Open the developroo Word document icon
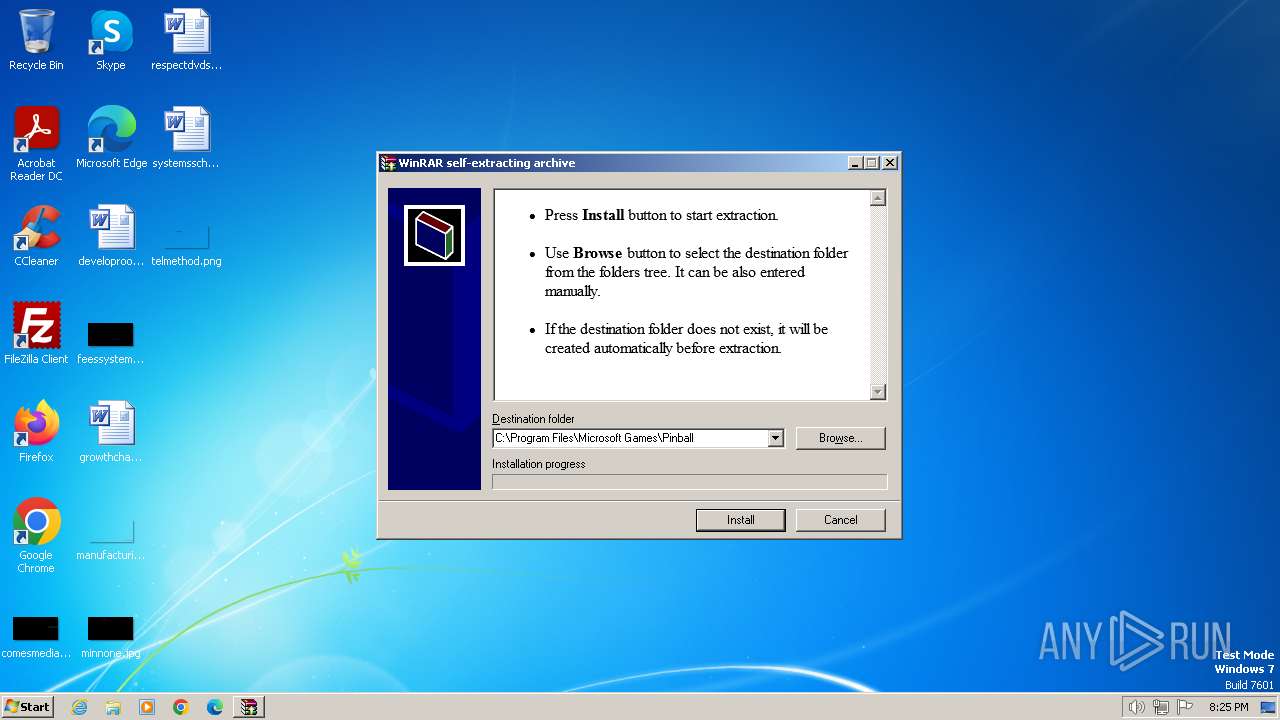Screen dimensions: 1280x720 coord(111,236)
